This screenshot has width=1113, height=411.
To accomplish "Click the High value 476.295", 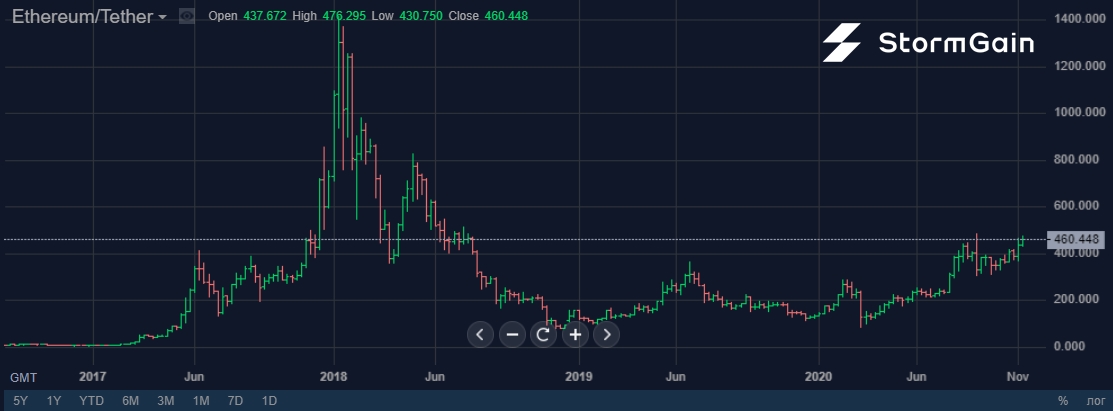I will click(x=344, y=16).
